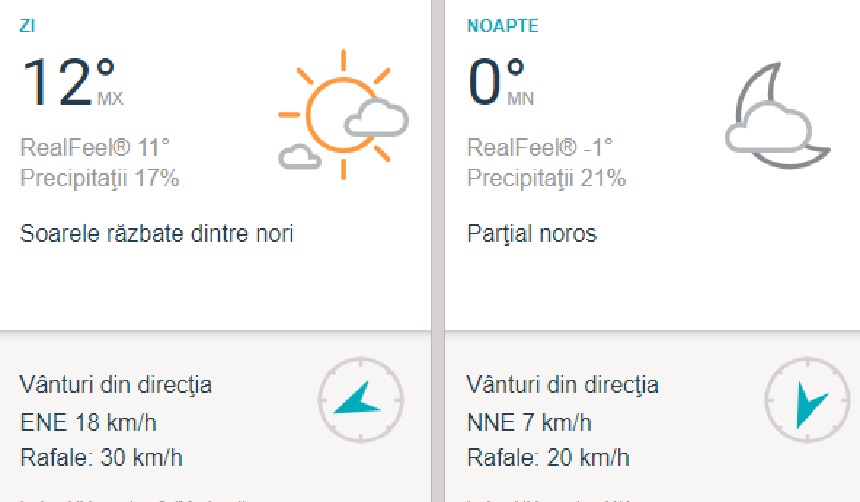Click the 0° minimum temperature value
The height and width of the screenshot is (502, 860).
[487, 82]
